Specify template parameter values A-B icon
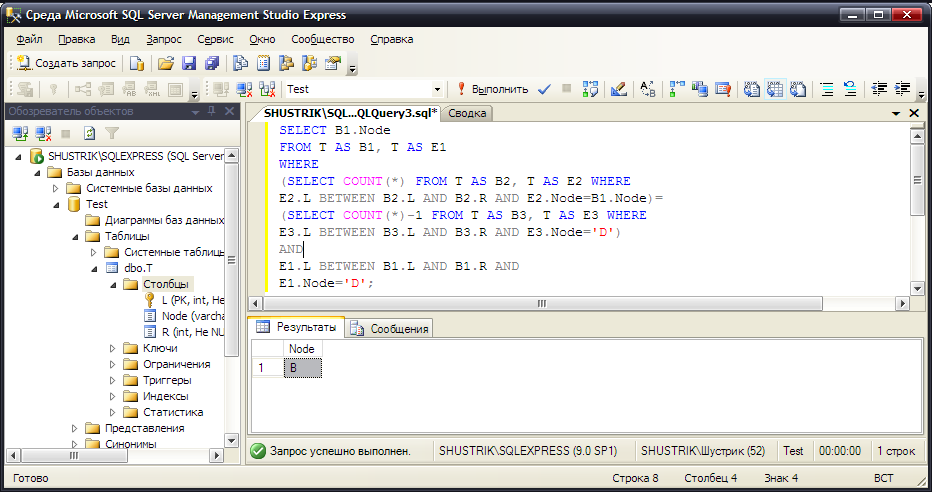The image size is (932, 492). [647, 89]
